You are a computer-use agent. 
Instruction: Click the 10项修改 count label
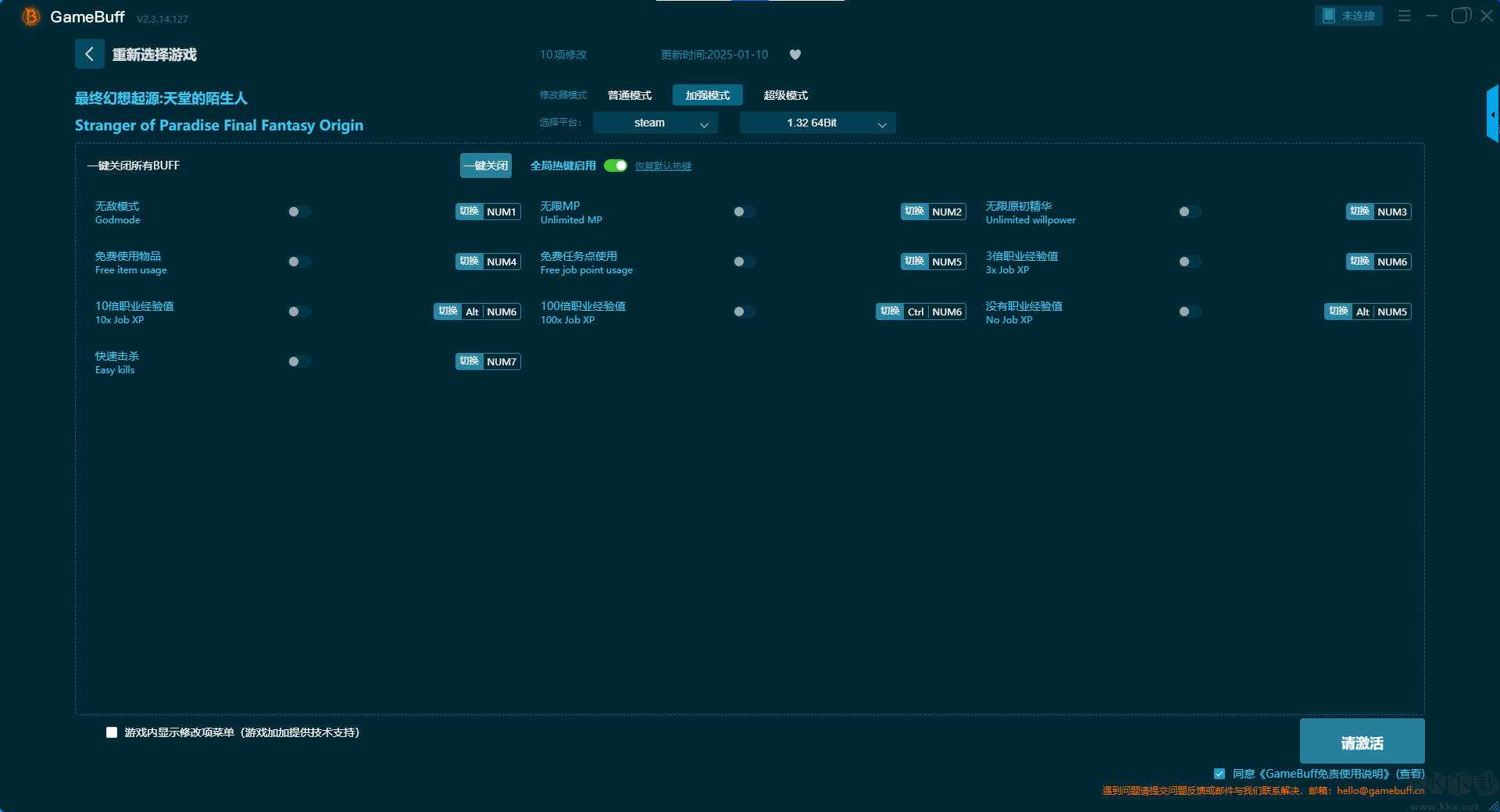pos(563,55)
